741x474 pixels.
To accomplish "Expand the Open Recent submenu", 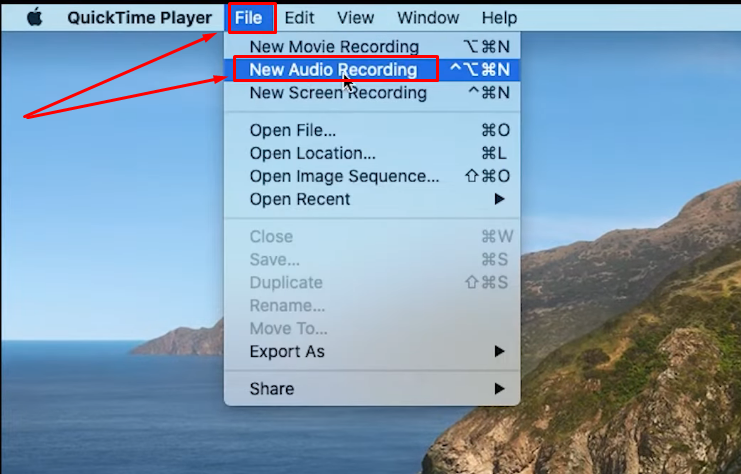I will tap(372, 199).
